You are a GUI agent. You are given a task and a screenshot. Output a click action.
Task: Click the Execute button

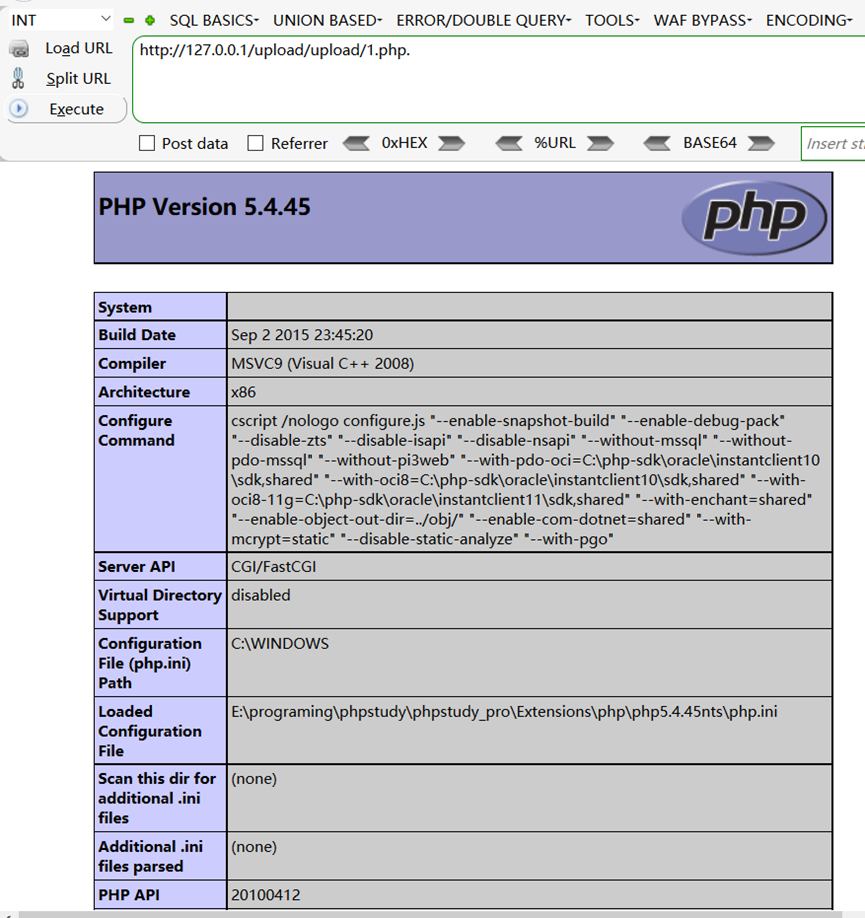tap(67, 109)
